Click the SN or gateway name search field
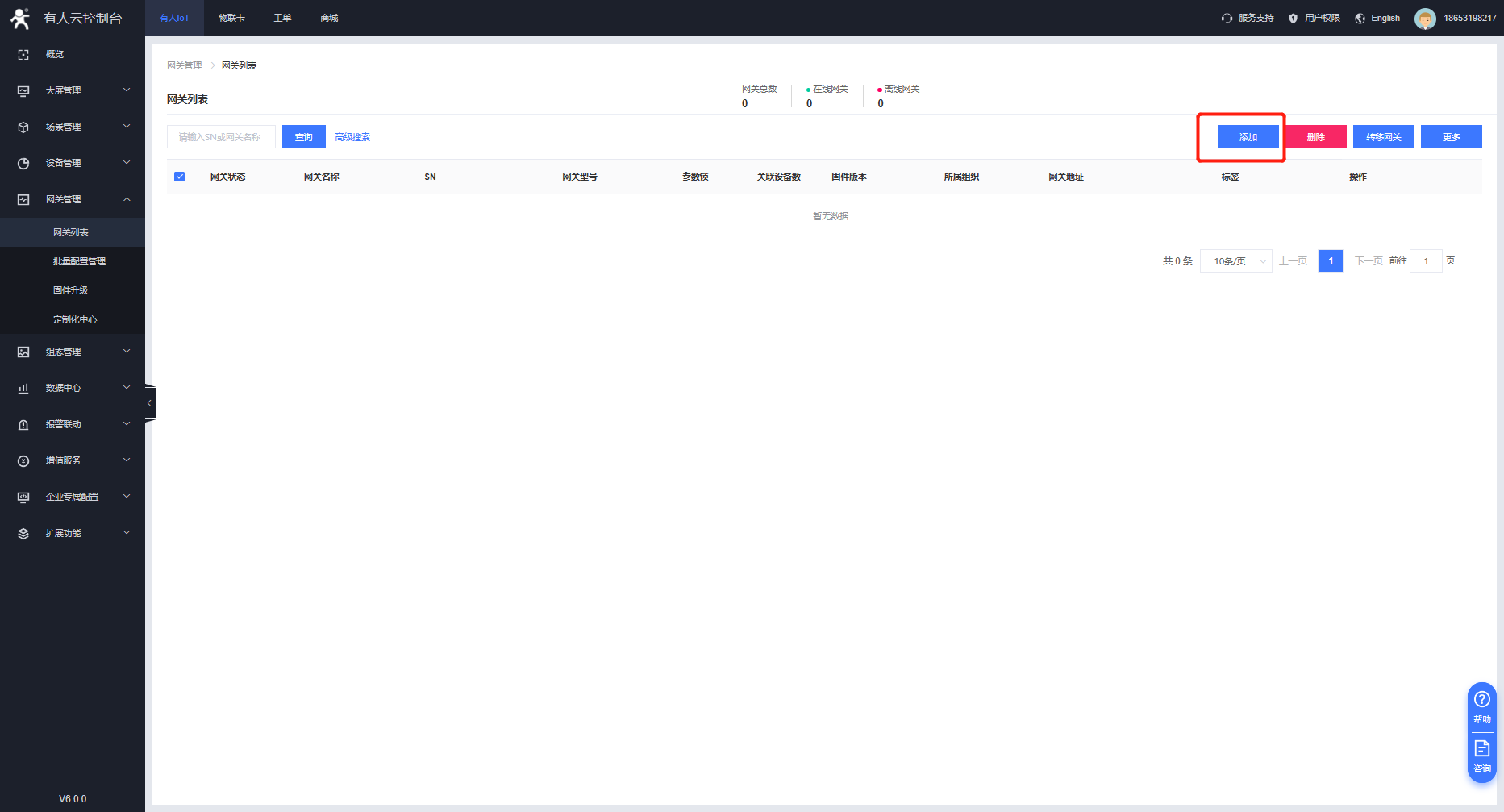 [221, 137]
